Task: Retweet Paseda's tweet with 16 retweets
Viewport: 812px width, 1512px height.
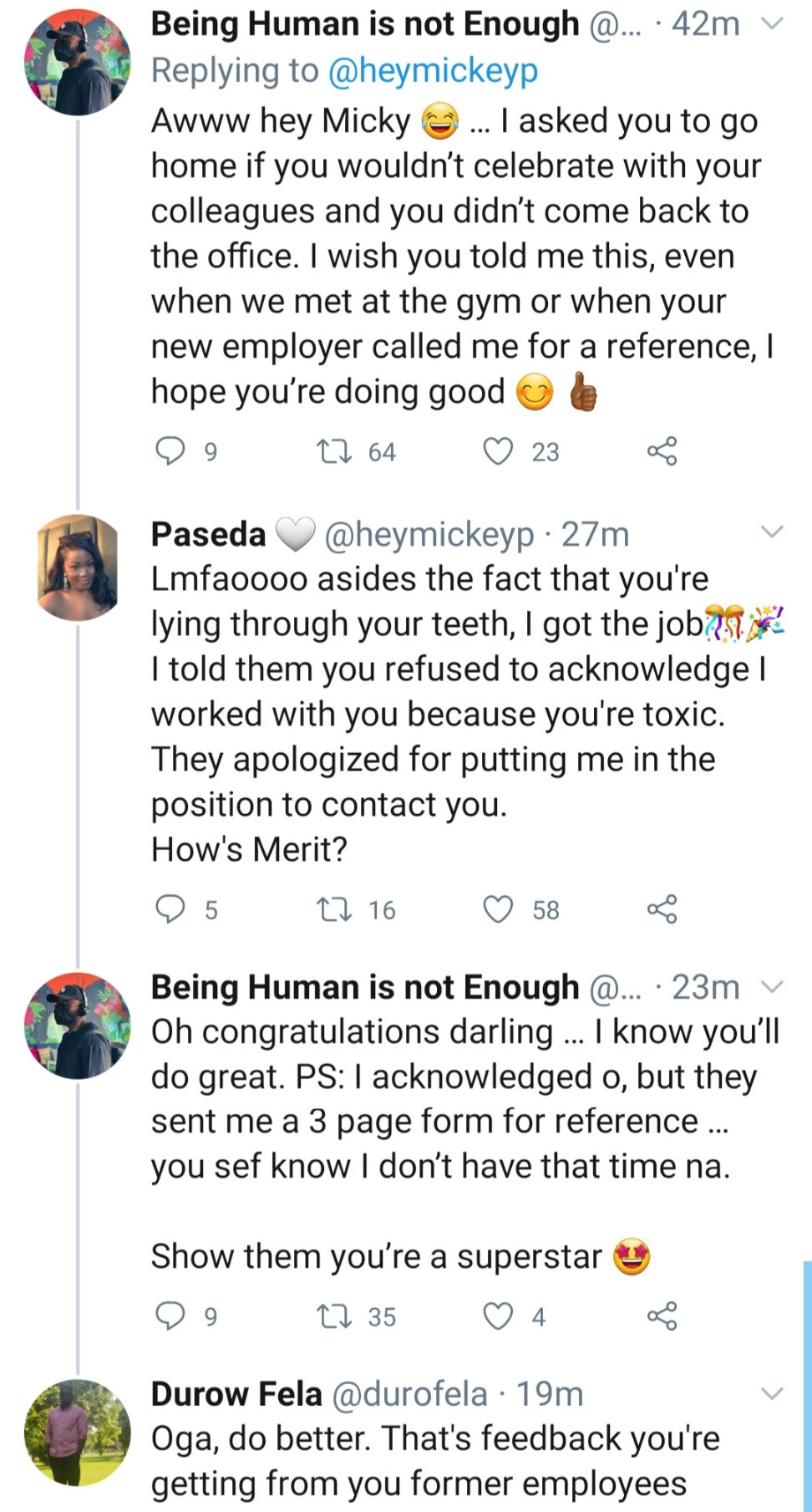Action: tap(335, 909)
